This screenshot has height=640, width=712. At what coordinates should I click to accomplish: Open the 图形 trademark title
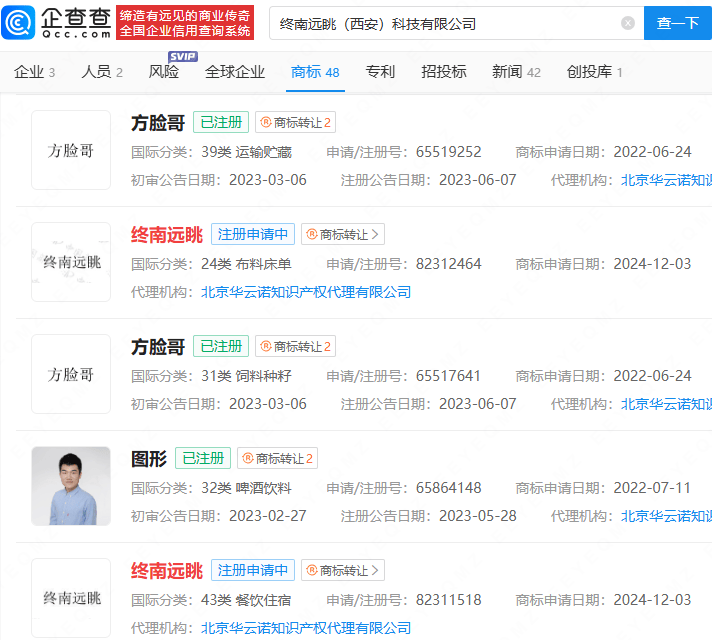[x=149, y=459]
